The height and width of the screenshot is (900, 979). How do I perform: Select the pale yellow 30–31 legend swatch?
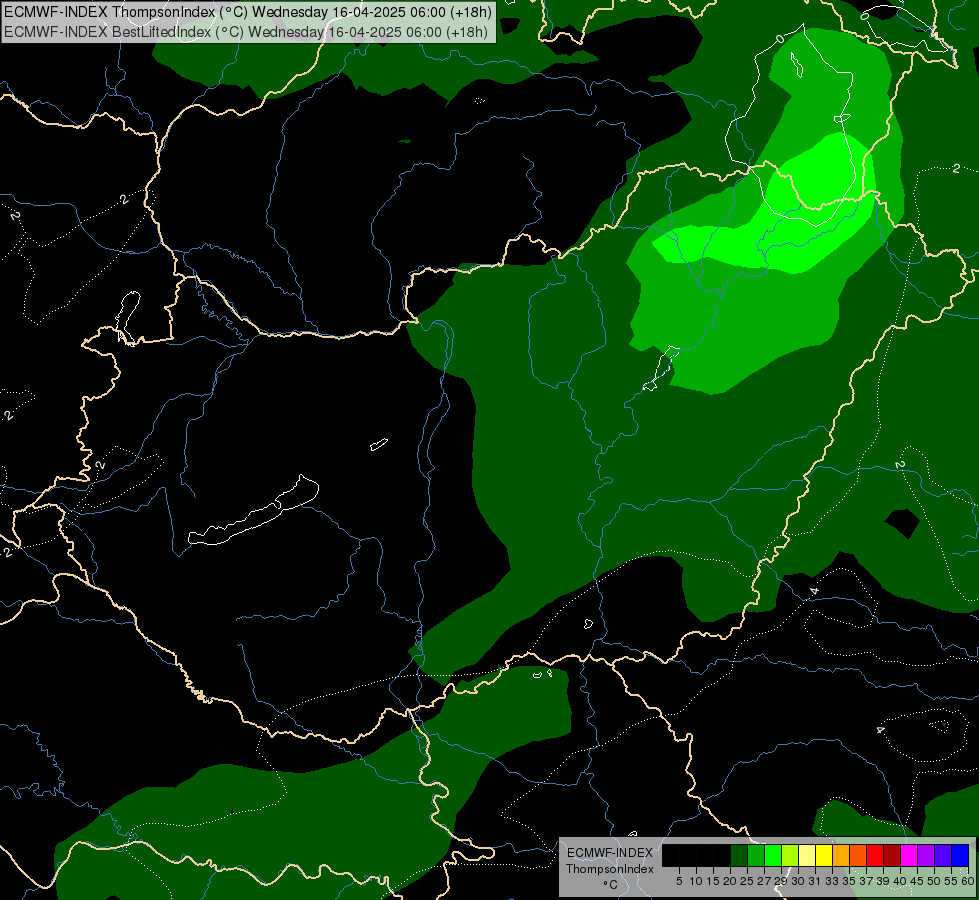pos(807,855)
